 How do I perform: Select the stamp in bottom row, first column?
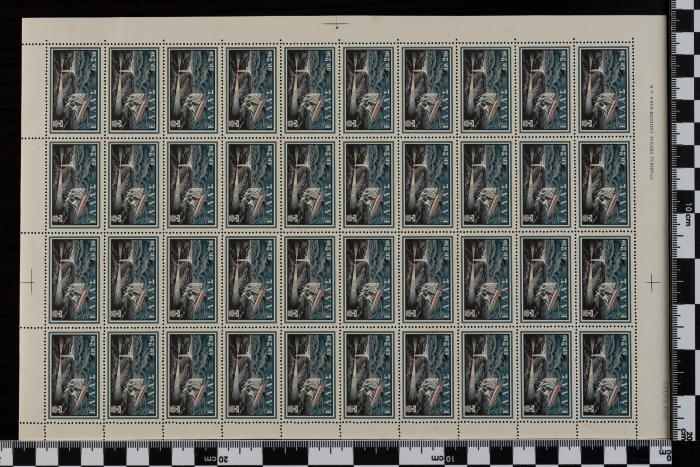coord(75,375)
